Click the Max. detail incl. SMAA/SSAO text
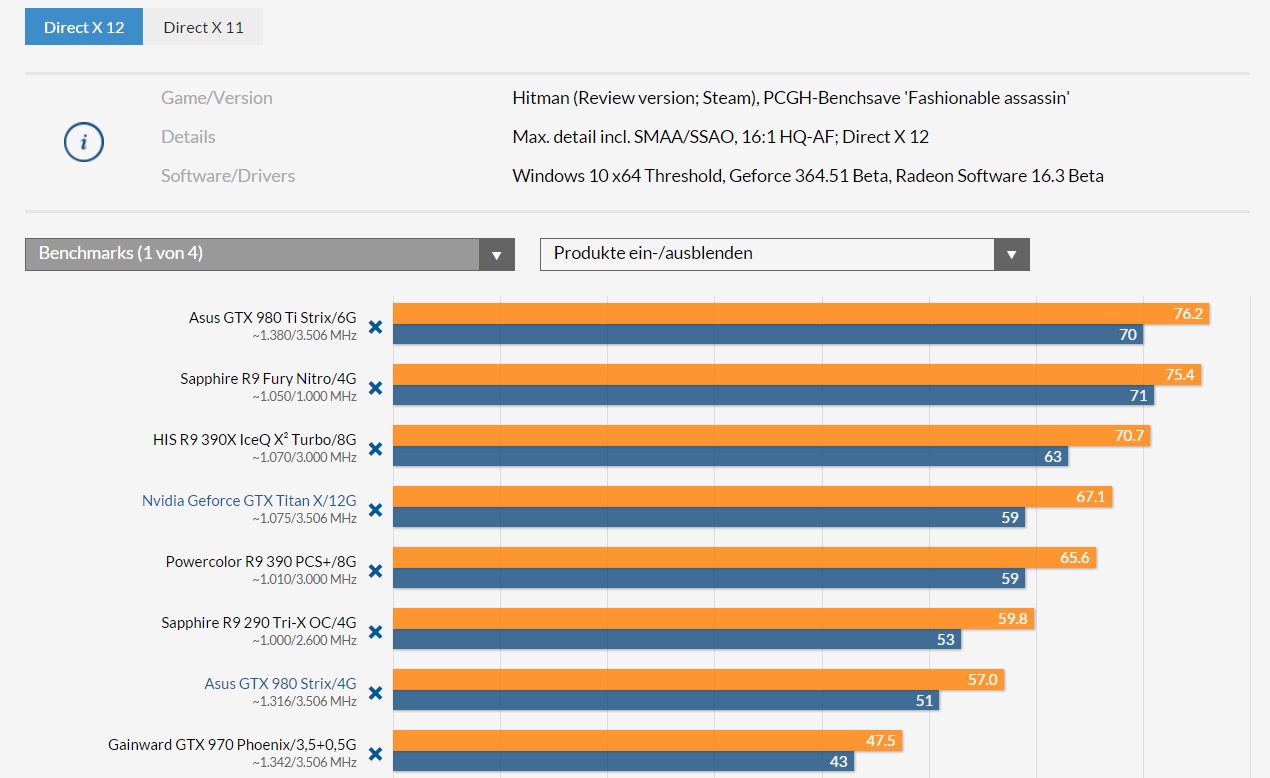1270x778 pixels. (x=721, y=137)
